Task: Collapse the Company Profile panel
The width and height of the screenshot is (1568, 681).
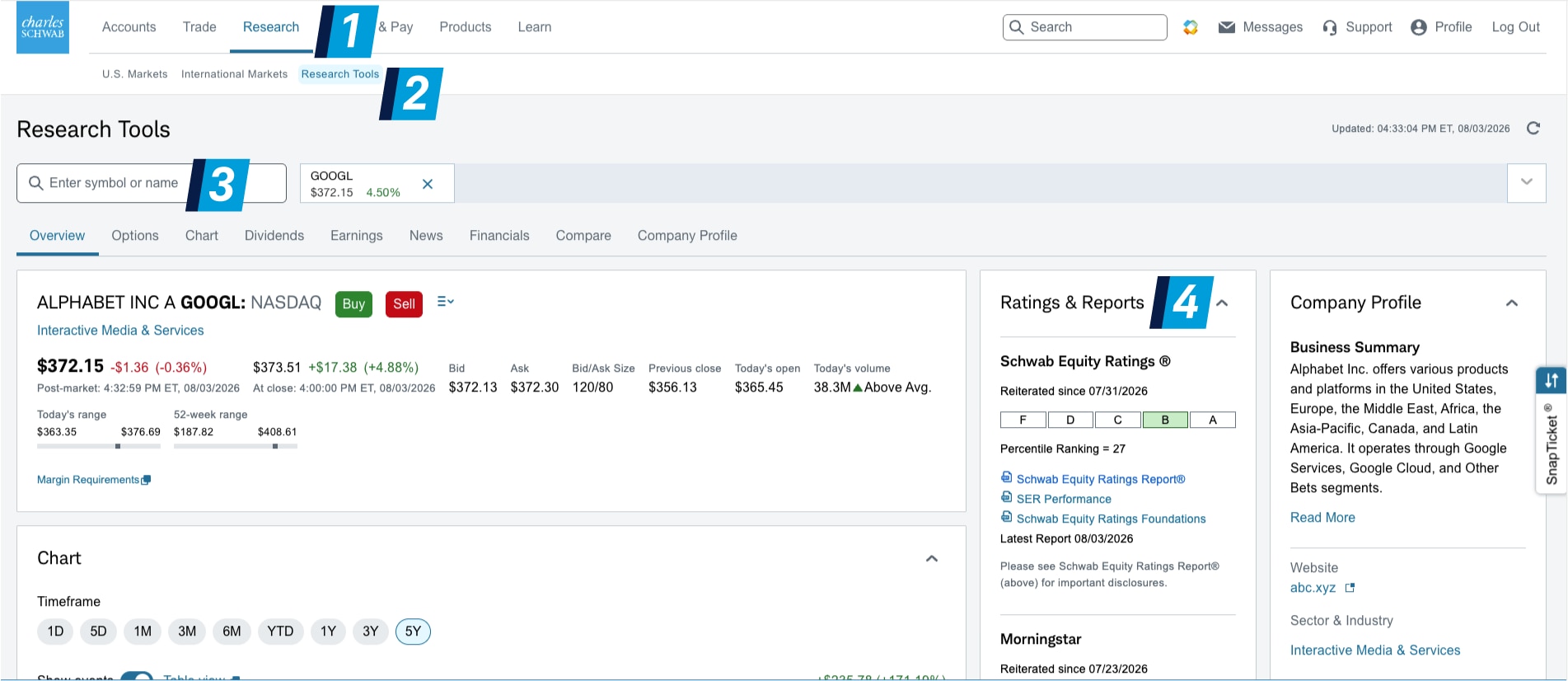Action: pyautogui.click(x=1512, y=303)
